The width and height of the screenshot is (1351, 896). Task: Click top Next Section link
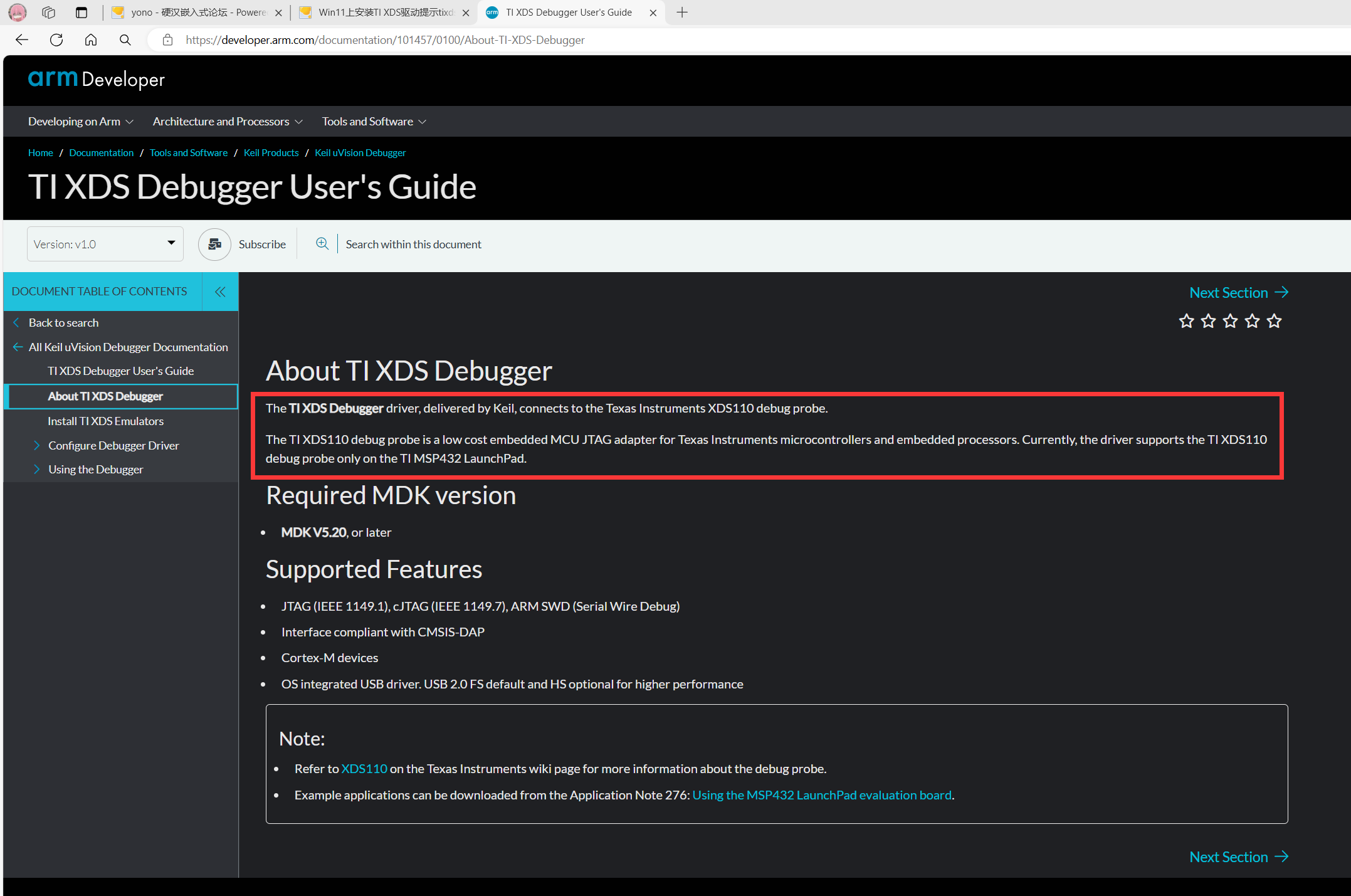point(1229,293)
